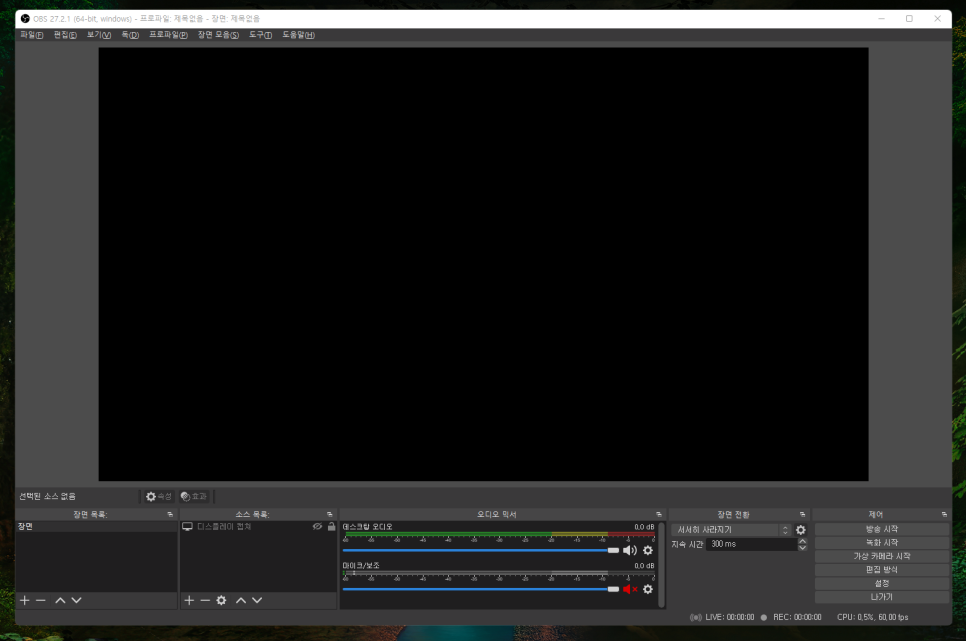Open the 보기 menu

pos(99,35)
